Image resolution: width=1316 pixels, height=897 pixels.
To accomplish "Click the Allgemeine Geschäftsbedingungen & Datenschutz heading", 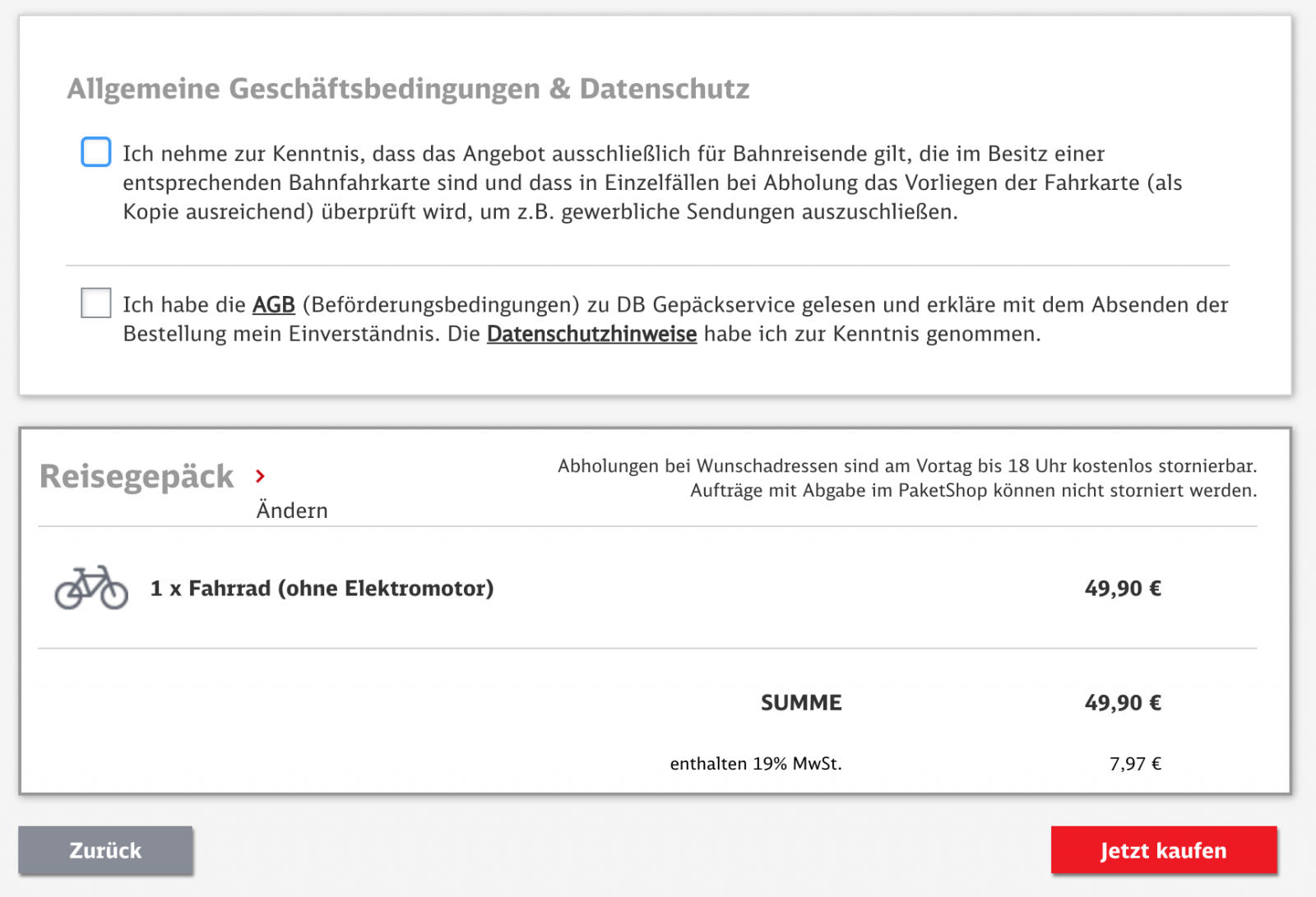I will click(408, 89).
